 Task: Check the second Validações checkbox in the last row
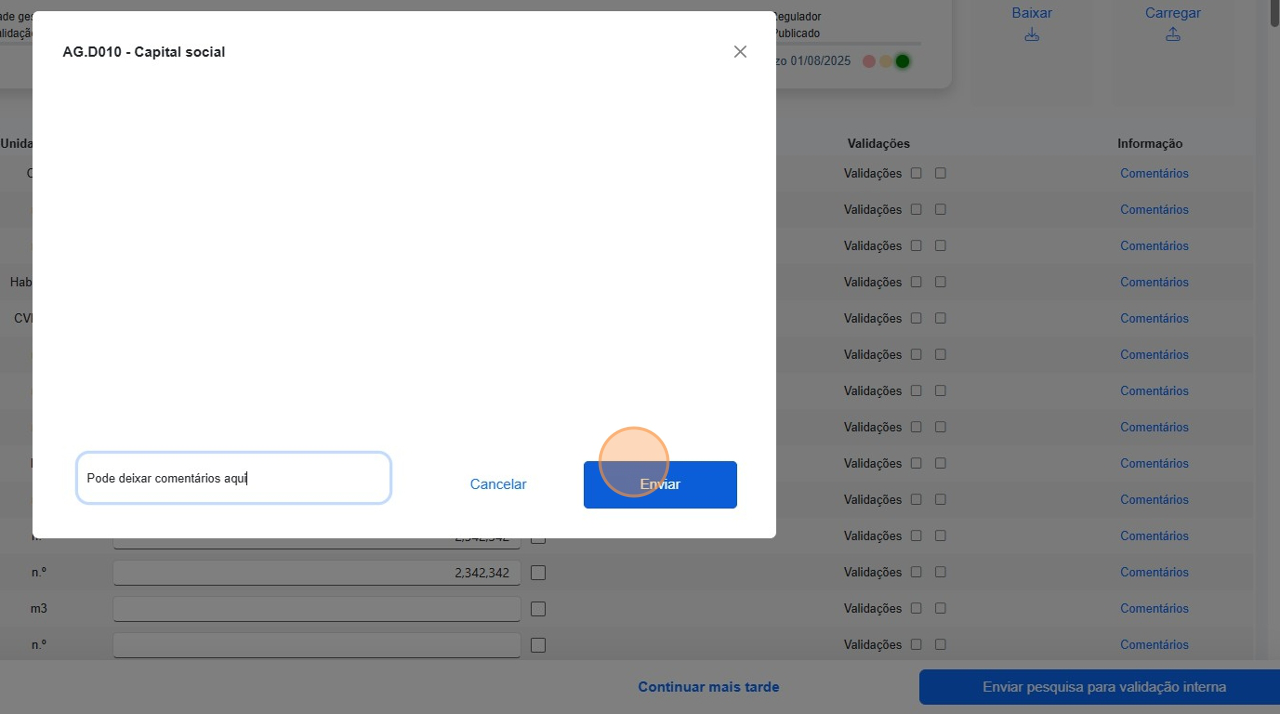(939, 644)
